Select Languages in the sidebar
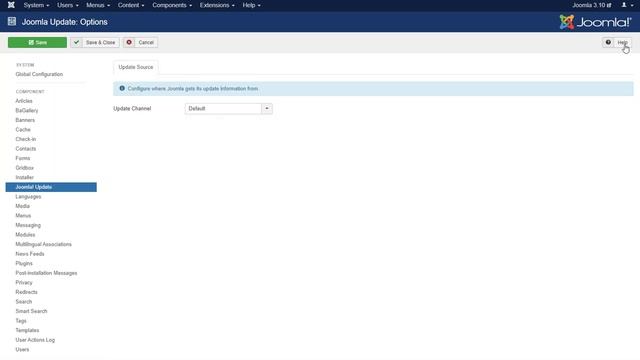Image resolution: width=640 pixels, height=360 pixels. point(28,196)
